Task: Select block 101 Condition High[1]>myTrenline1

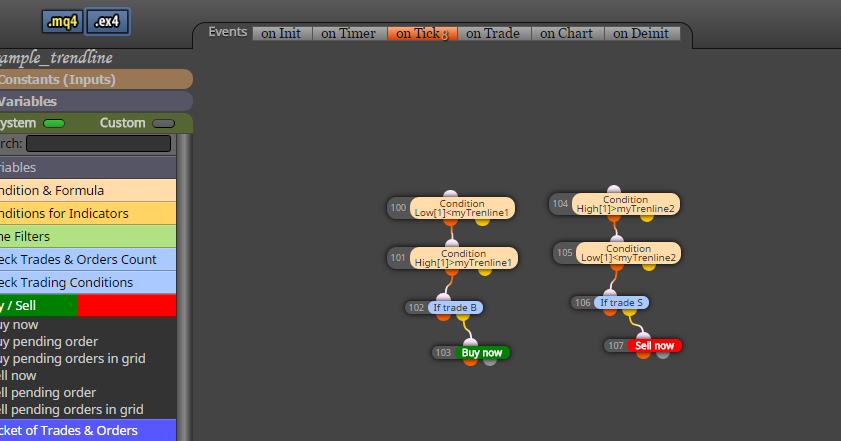Action: 464,258
